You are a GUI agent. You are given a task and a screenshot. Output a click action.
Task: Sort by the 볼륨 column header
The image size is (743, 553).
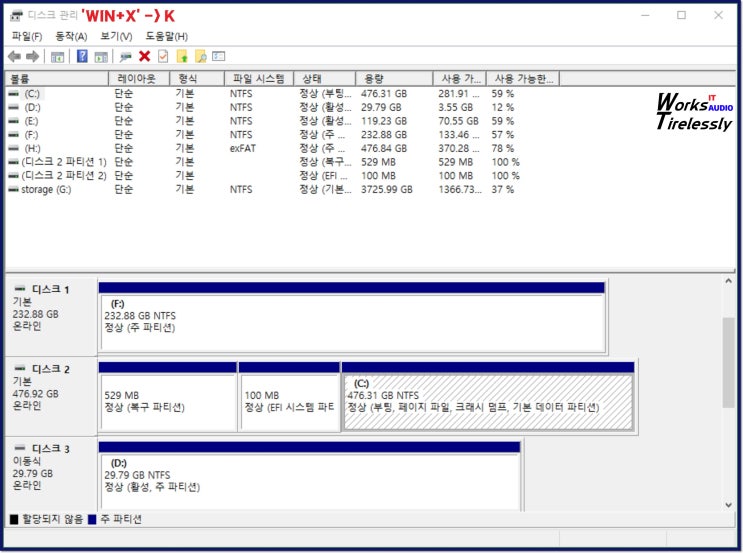pyautogui.click(x=56, y=79)
